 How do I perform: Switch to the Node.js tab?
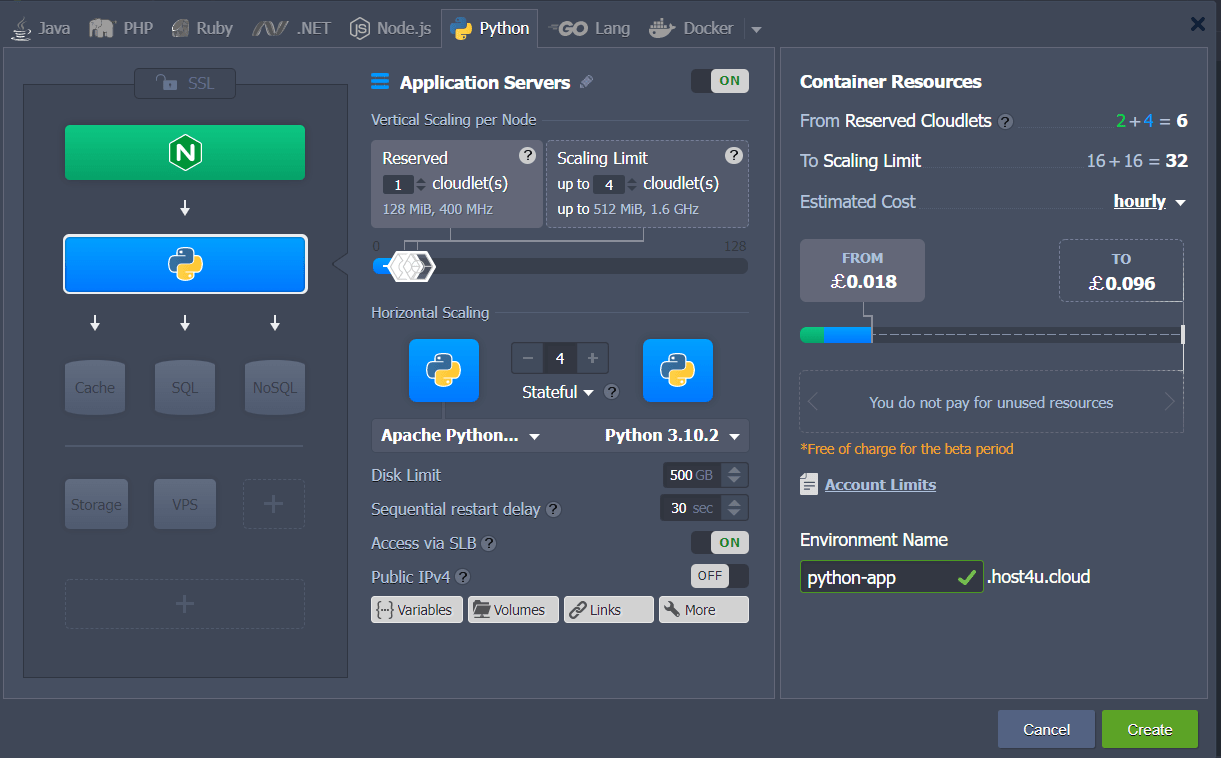[x=390, y=28]
